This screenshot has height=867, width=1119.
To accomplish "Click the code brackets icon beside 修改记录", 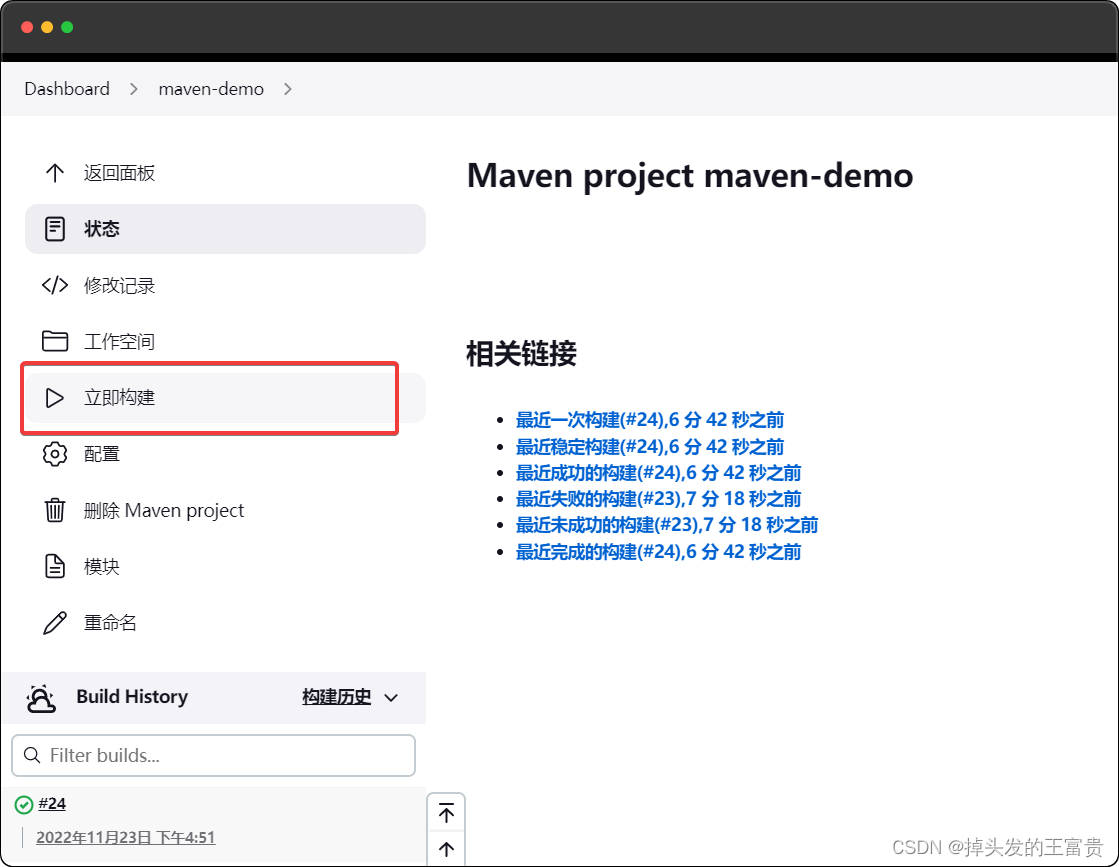I will (55, 285).
